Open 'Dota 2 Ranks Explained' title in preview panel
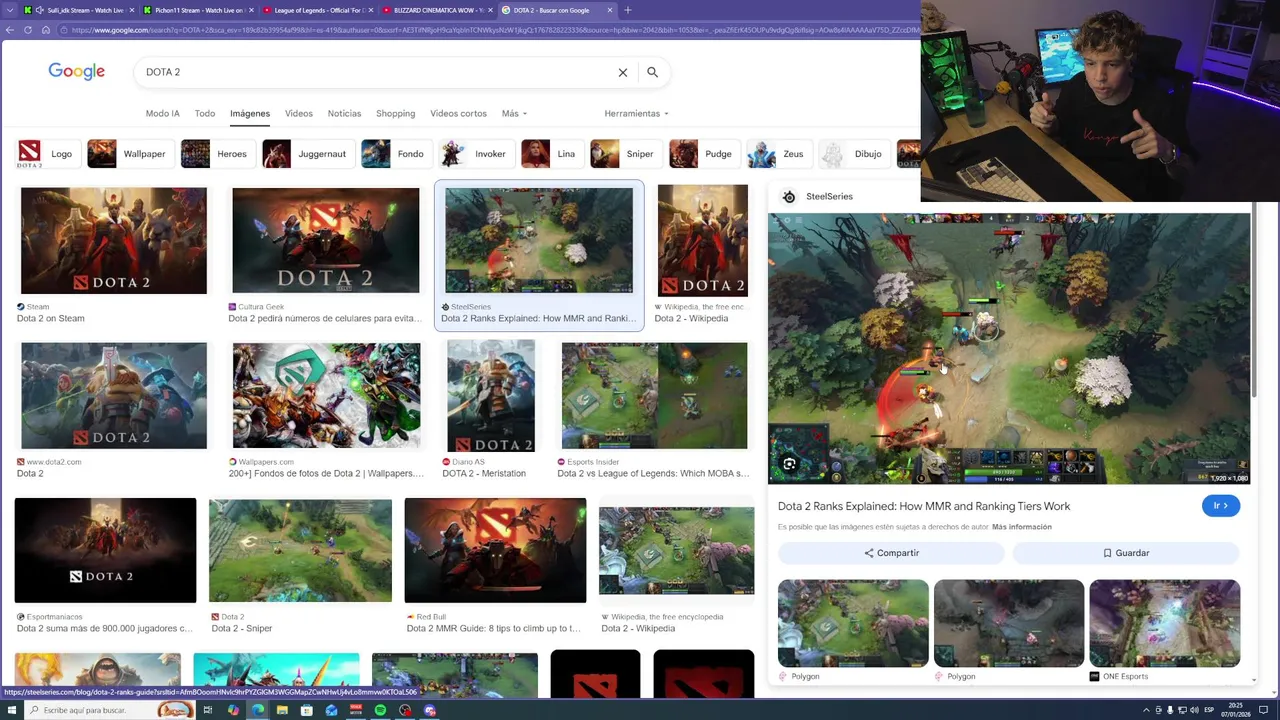This screenshot has width=1280, height=720. click(x=924, y=506)
